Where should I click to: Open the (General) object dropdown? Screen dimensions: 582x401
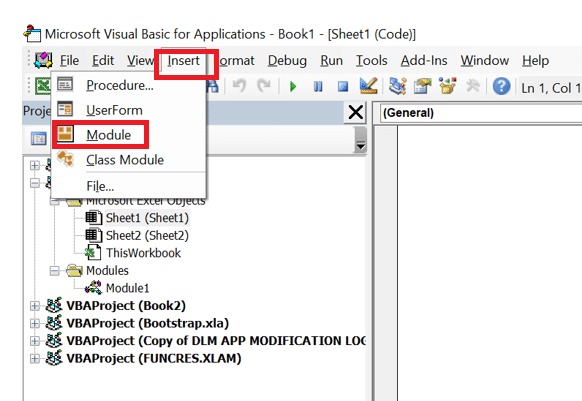coord(482,113)
